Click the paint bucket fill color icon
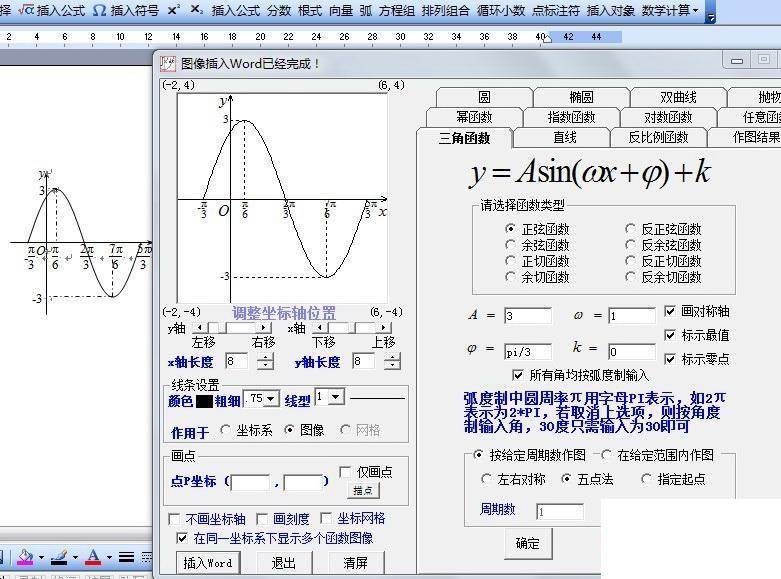The image size is (781, 579). (24, 557)
